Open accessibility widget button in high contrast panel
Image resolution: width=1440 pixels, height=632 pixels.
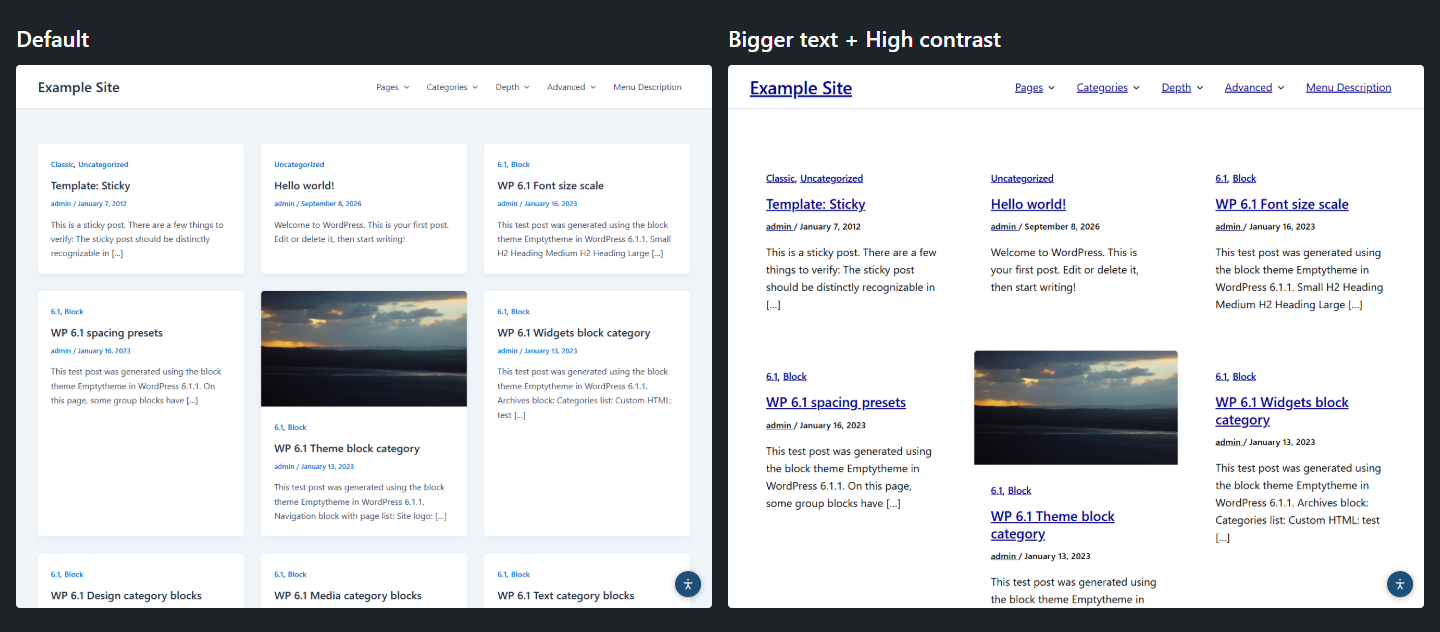[1400, 584]
